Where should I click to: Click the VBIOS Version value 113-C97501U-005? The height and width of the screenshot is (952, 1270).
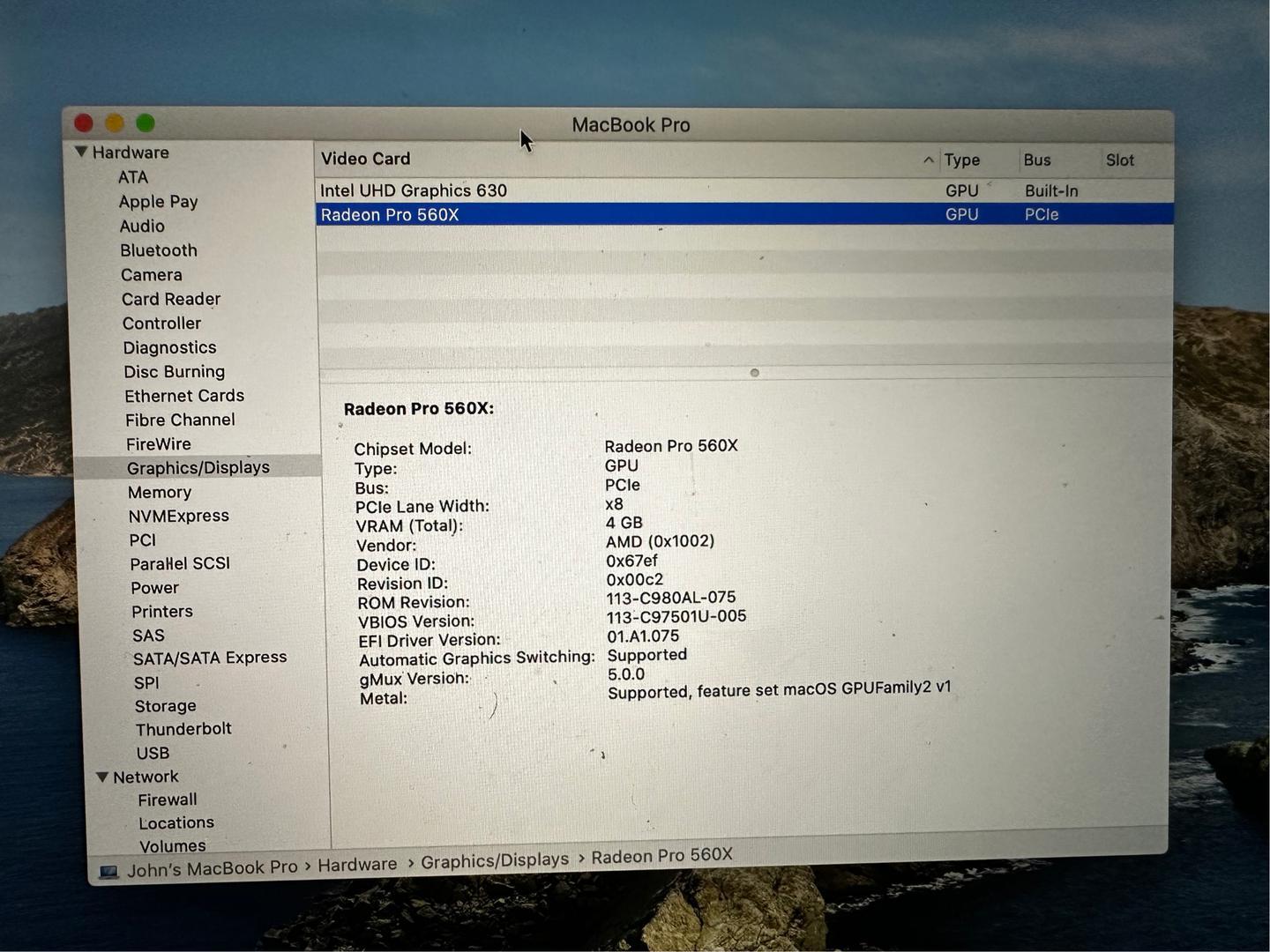(676, 616)
